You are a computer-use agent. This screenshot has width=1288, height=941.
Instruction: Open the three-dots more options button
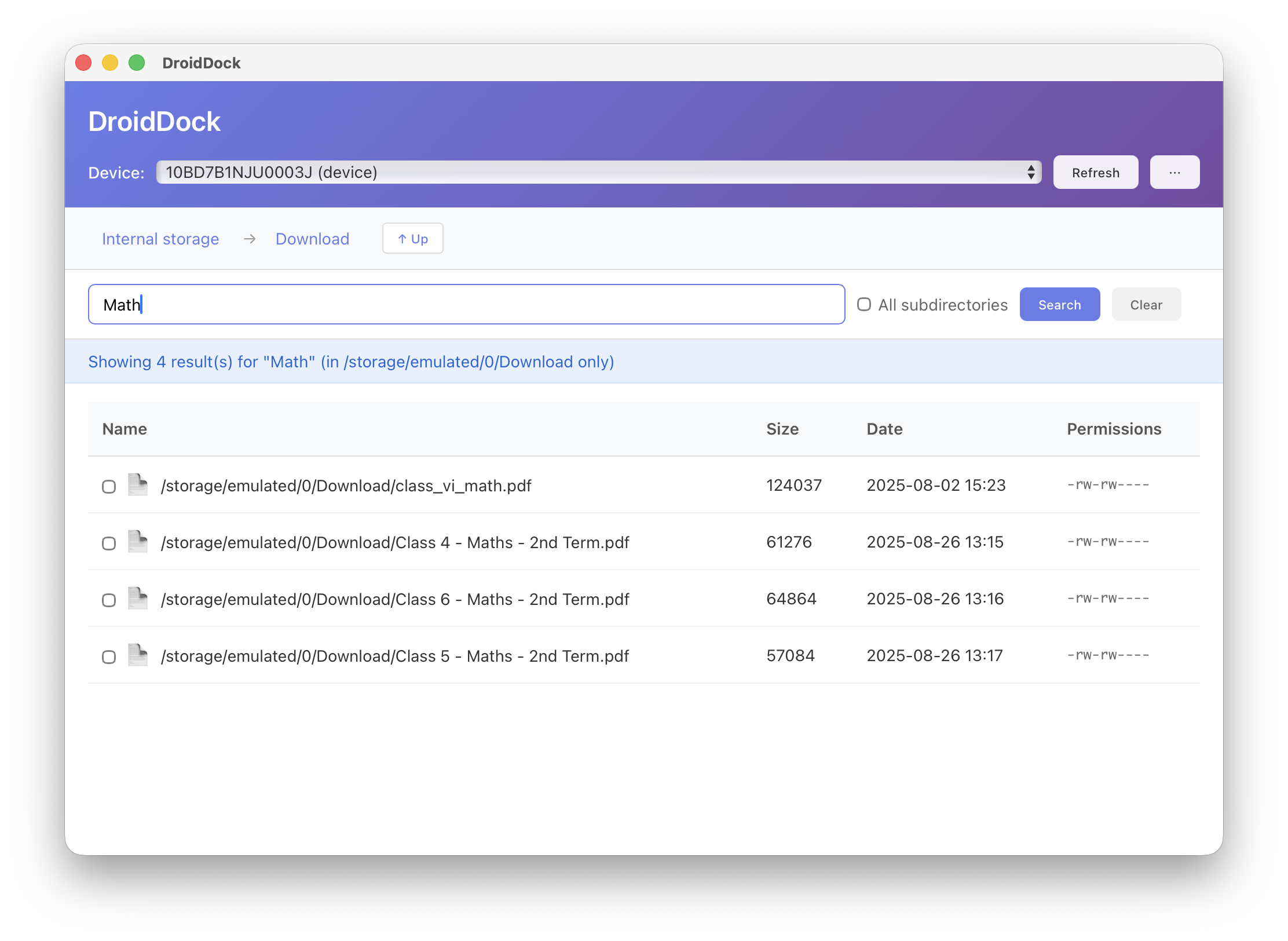pos(1174,172)
